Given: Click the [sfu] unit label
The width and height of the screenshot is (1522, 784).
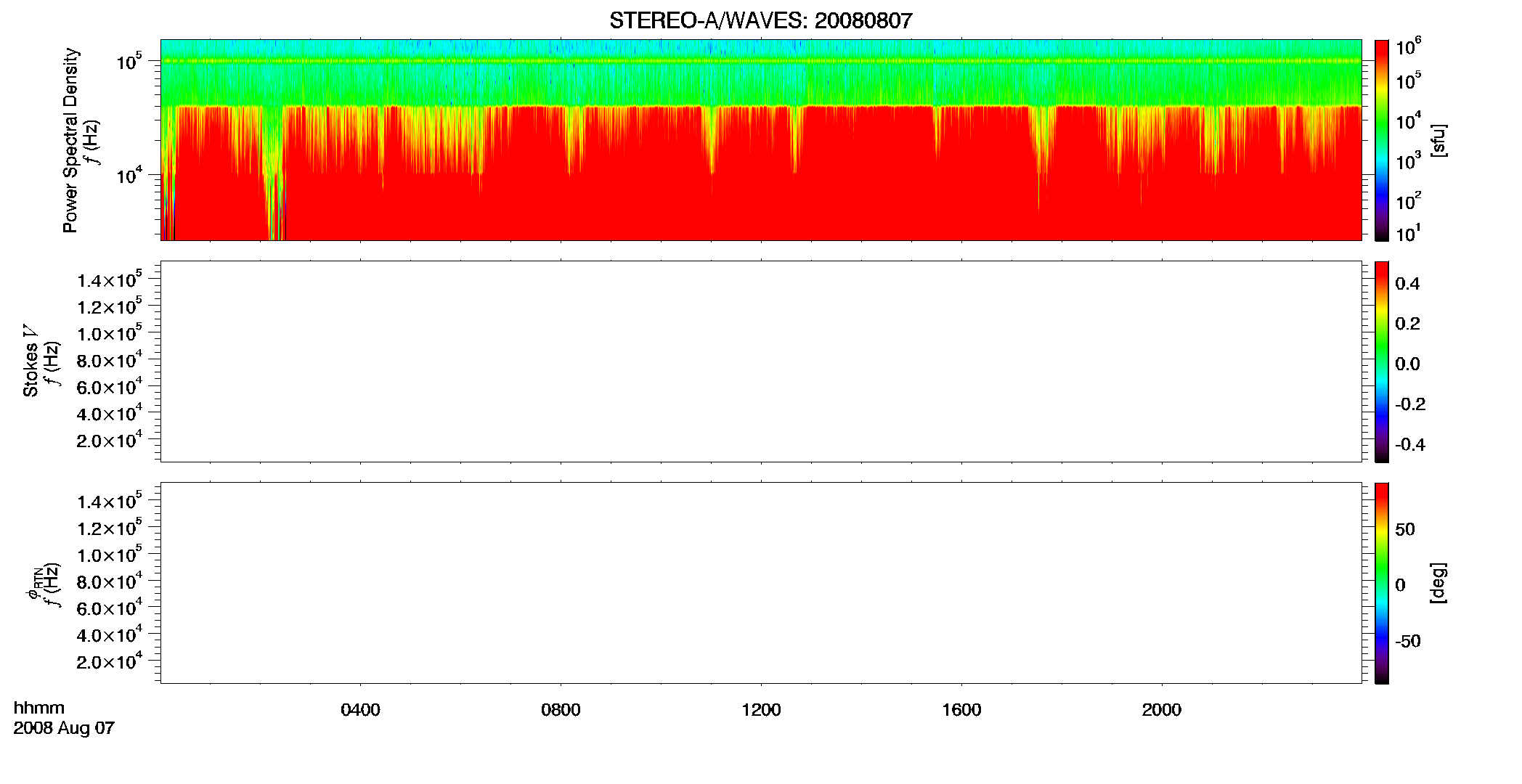Looking at the screenshot, I should point(1438,140).
